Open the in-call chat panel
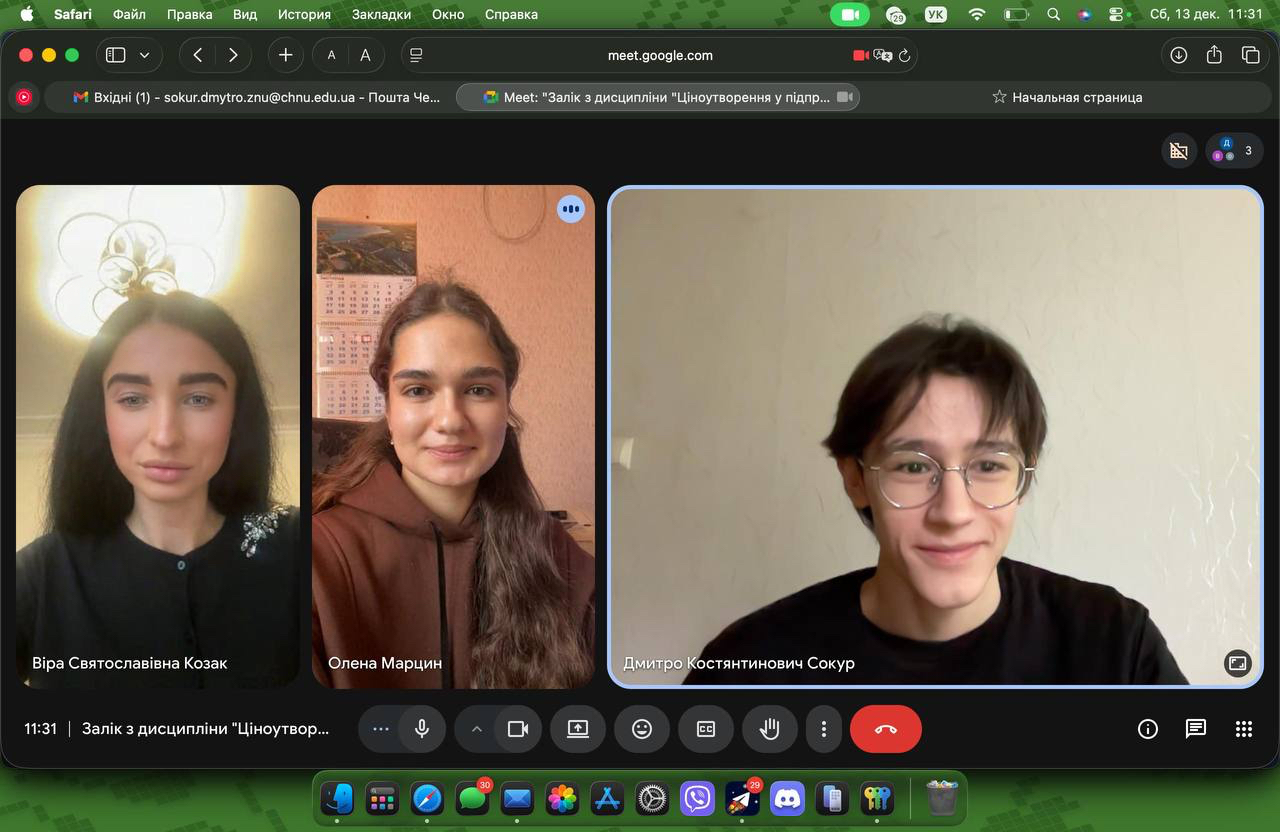The image size is (1280, 832). point(1196,729)
